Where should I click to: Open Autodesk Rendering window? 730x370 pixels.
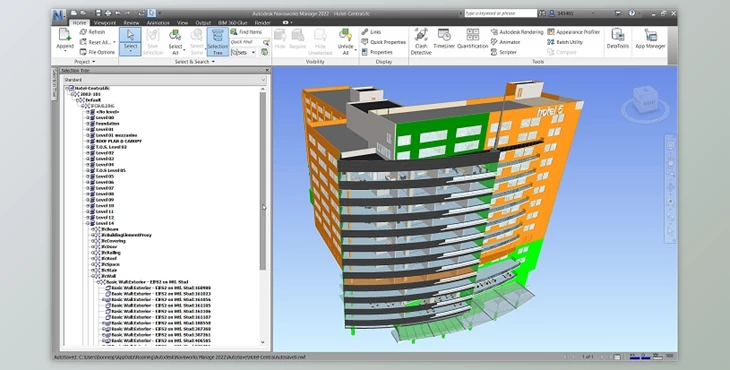click(517, 32)
